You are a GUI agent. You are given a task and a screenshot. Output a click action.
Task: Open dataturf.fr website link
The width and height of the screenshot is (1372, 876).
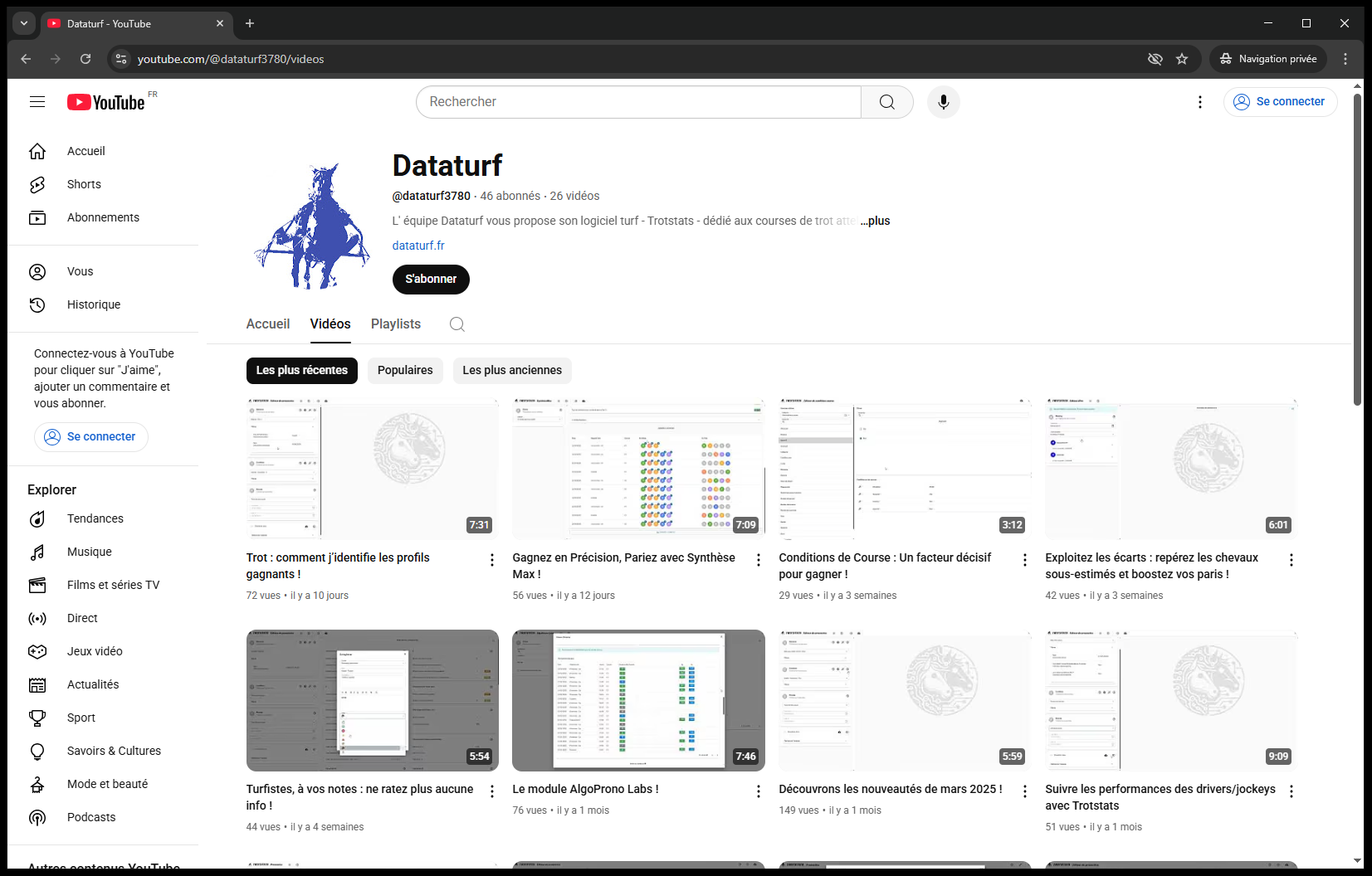point(418,246)
